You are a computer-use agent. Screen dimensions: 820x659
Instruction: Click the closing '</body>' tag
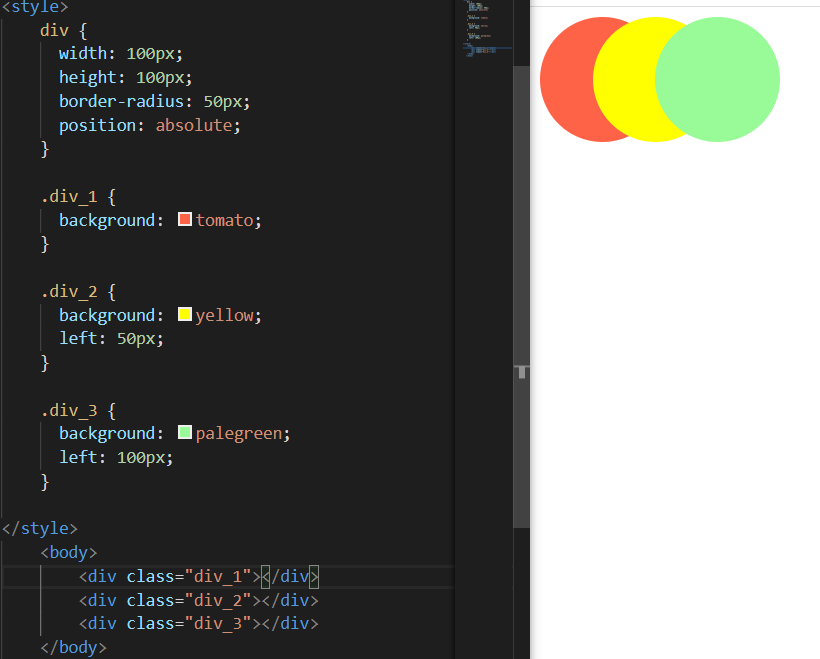(x=74, y=647)
